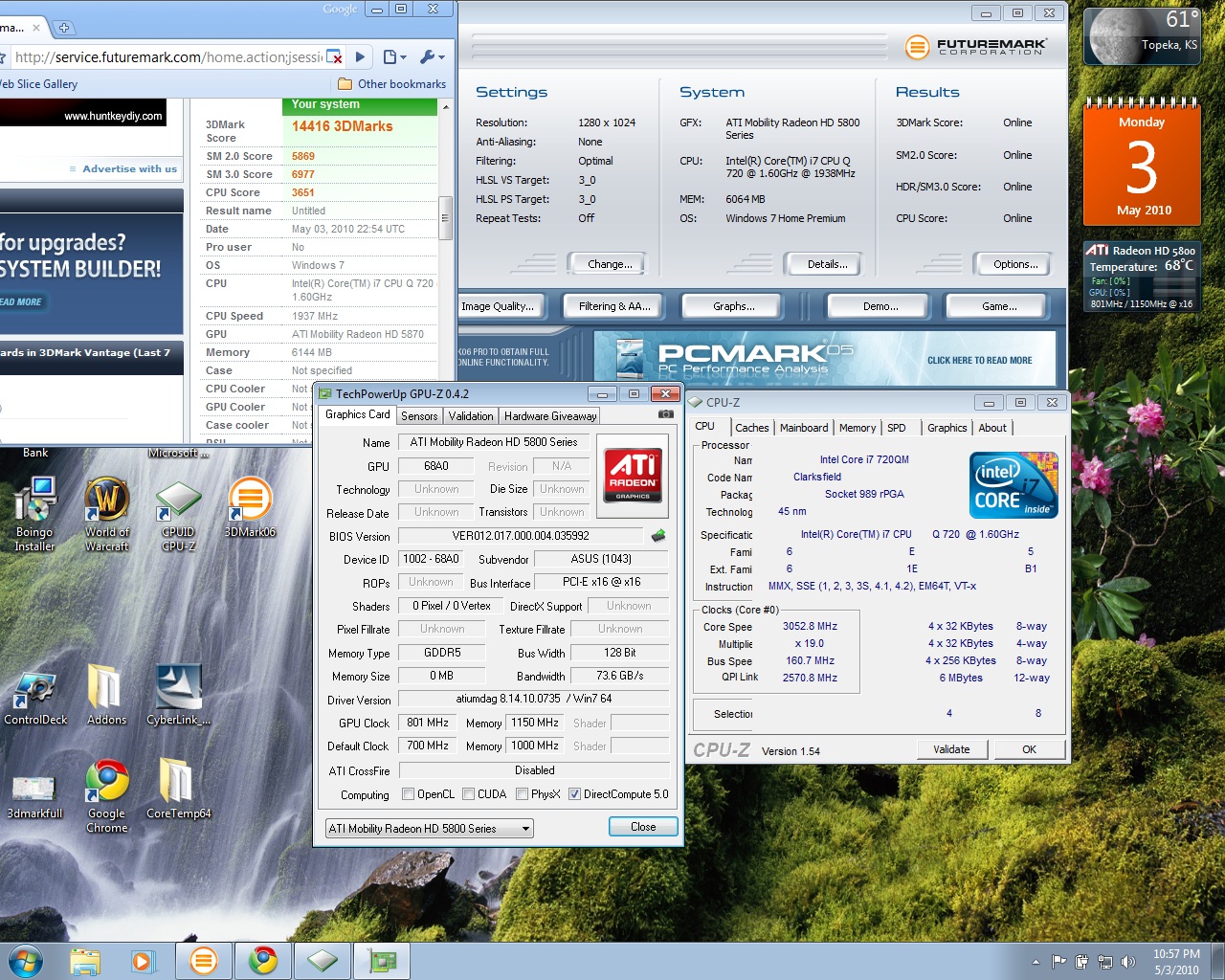1225x980 pixels.
Task: Open the Addons folder on desktop
Action: (x=106, y=695)
